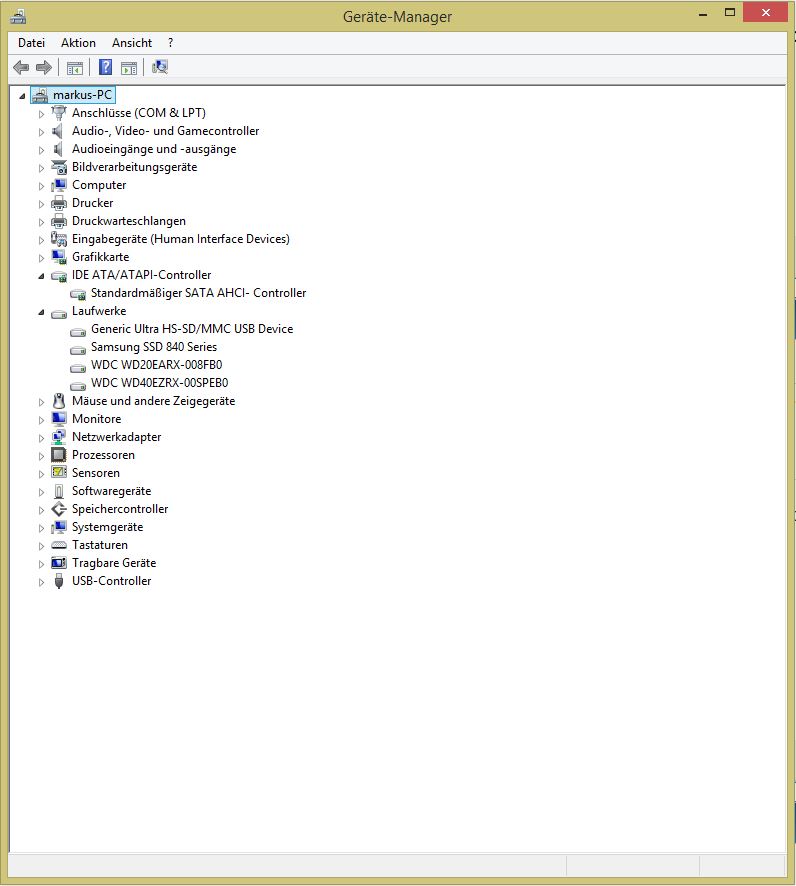
Task: Click the keyboard icon beside Tastaturen
Action: 59,545
